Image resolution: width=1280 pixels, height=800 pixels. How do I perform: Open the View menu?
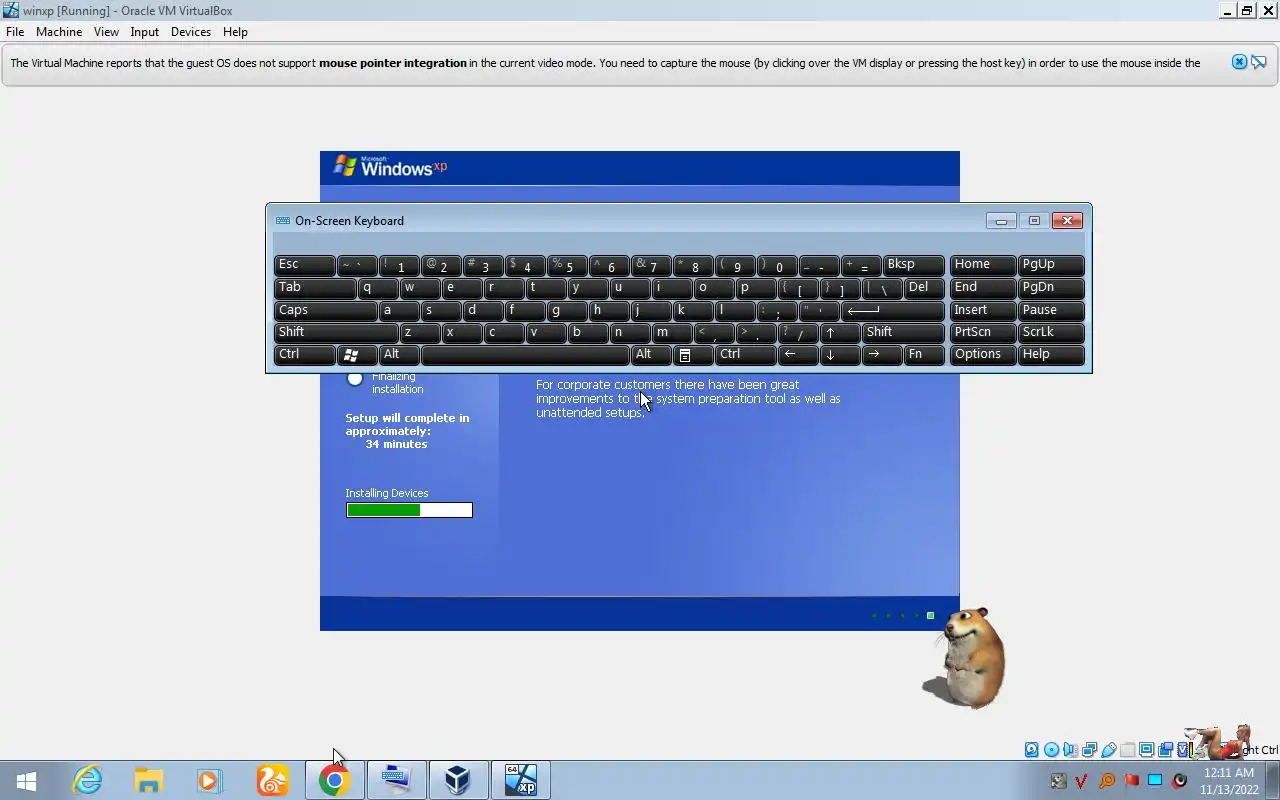(x=106, y=32)
